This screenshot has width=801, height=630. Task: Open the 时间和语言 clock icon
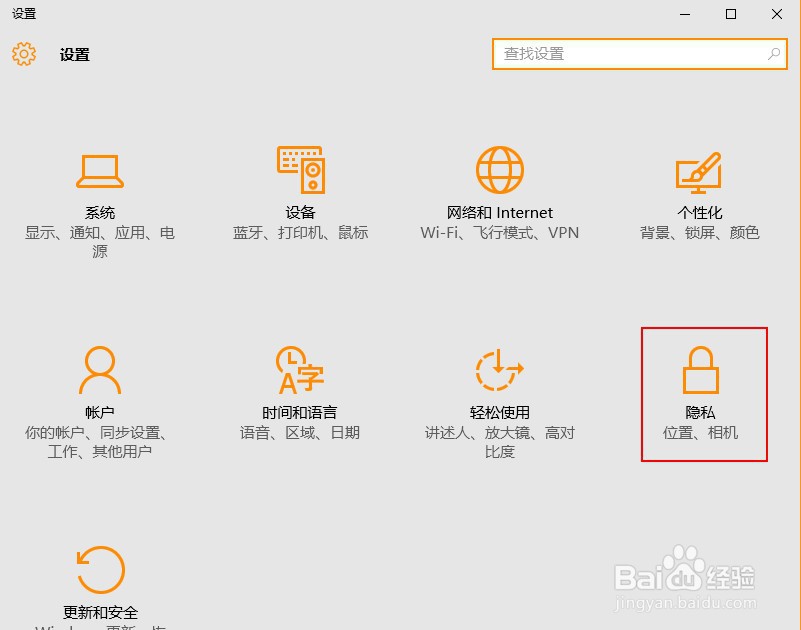[300, 370]
